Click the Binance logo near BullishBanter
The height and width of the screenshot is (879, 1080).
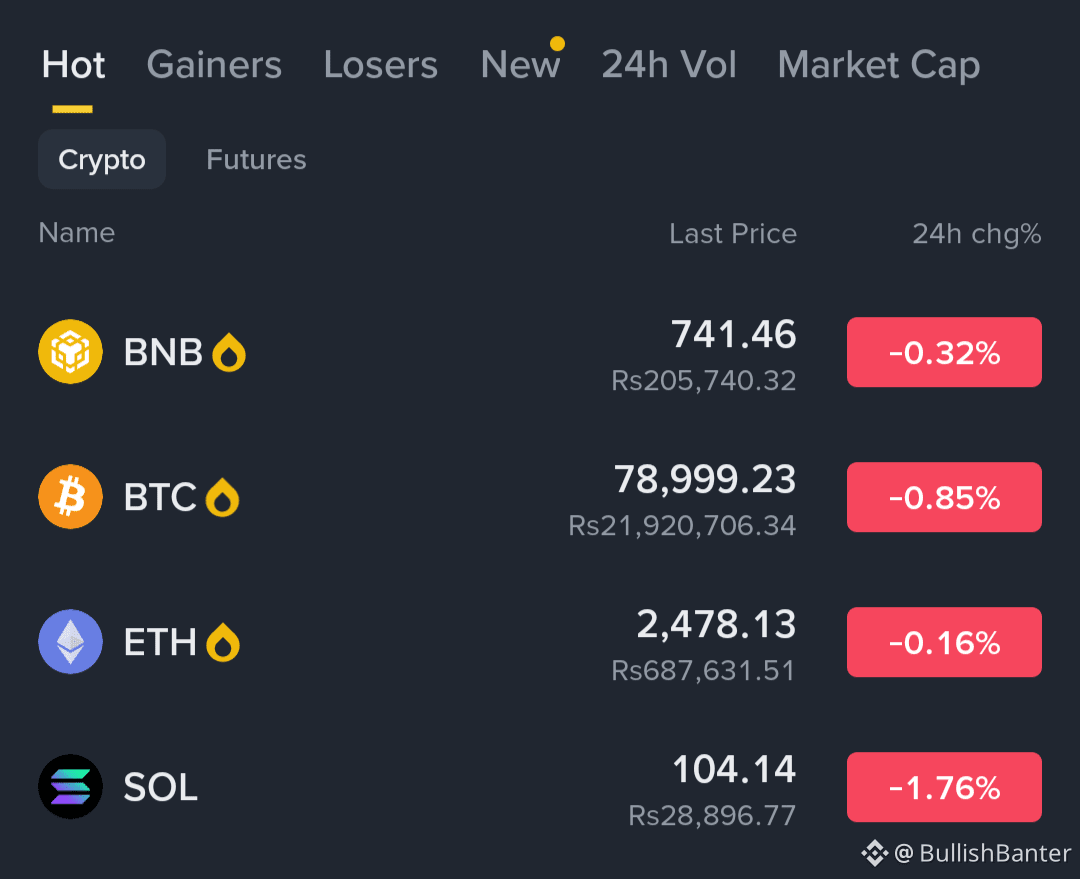pyautogui.click(x=874, y=853)
